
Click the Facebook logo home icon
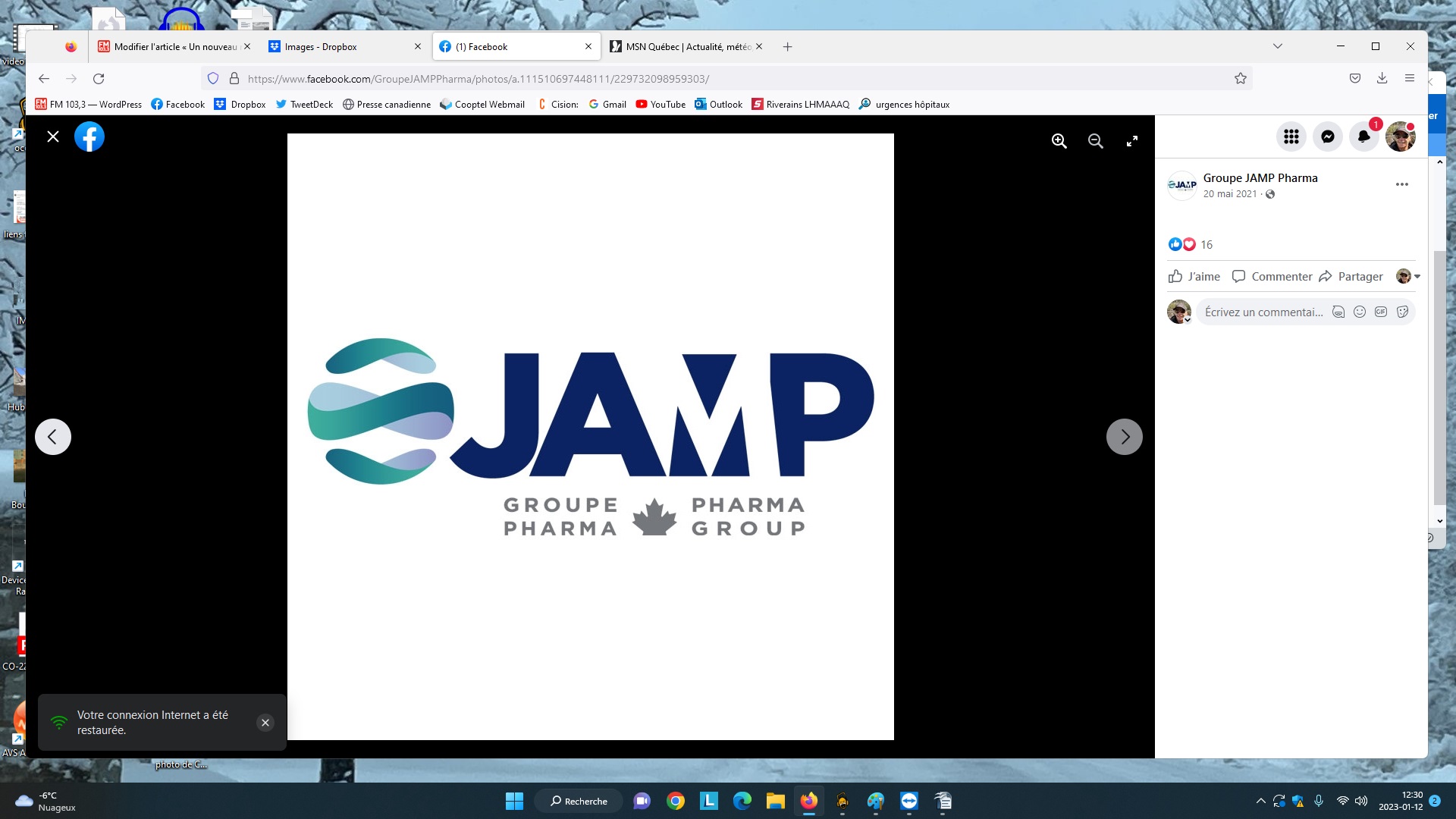[89, 136]
